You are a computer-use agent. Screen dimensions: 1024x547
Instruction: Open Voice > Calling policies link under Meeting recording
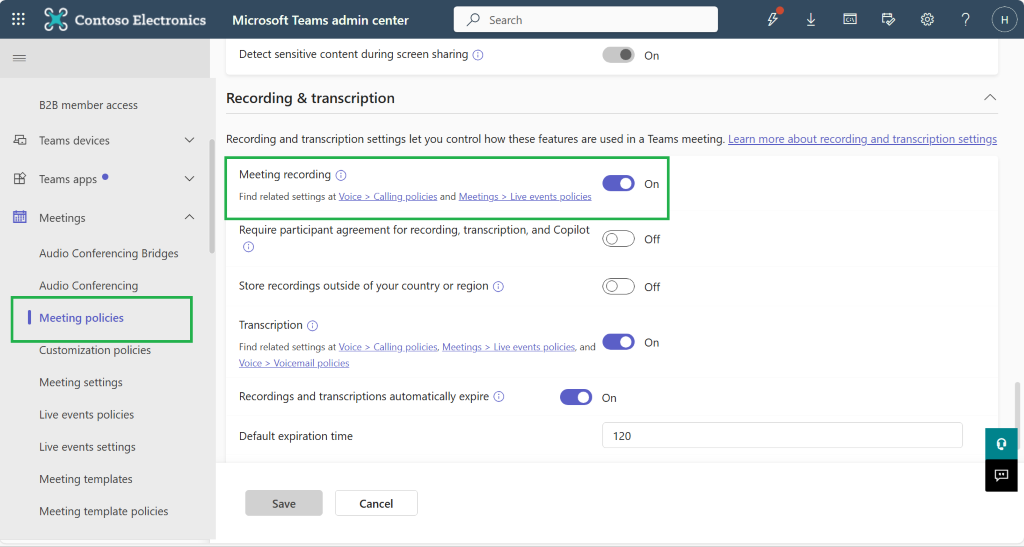pyautogui.click(x=388, y=196)
